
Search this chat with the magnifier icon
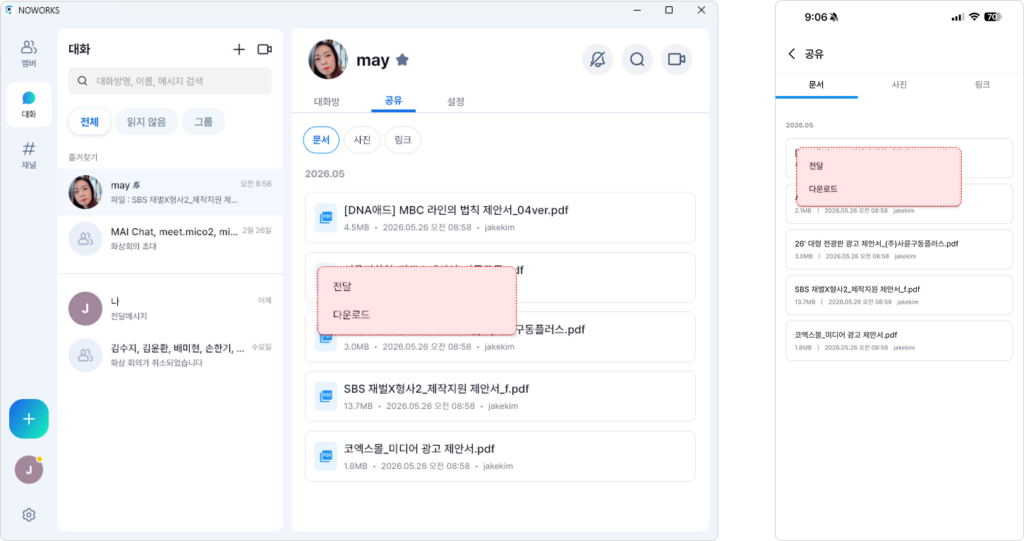point(637,59)
